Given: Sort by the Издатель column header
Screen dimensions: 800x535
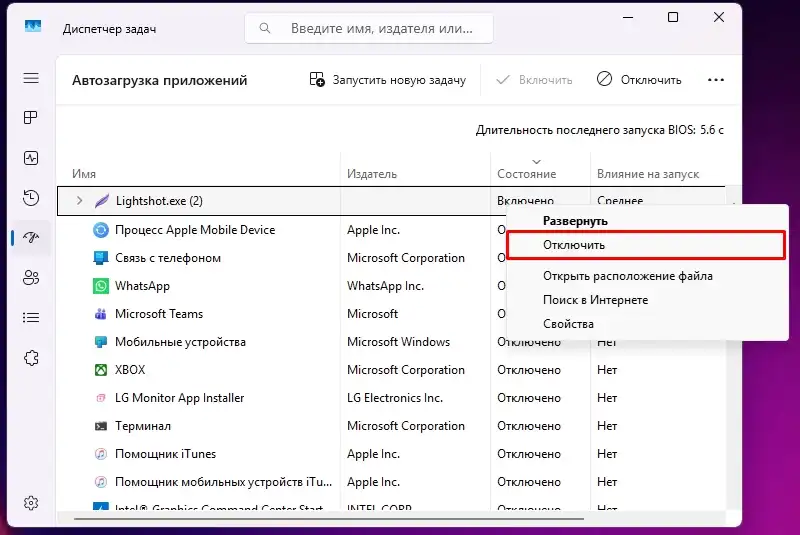Looking at the screenshot, I should click(372, 174).
